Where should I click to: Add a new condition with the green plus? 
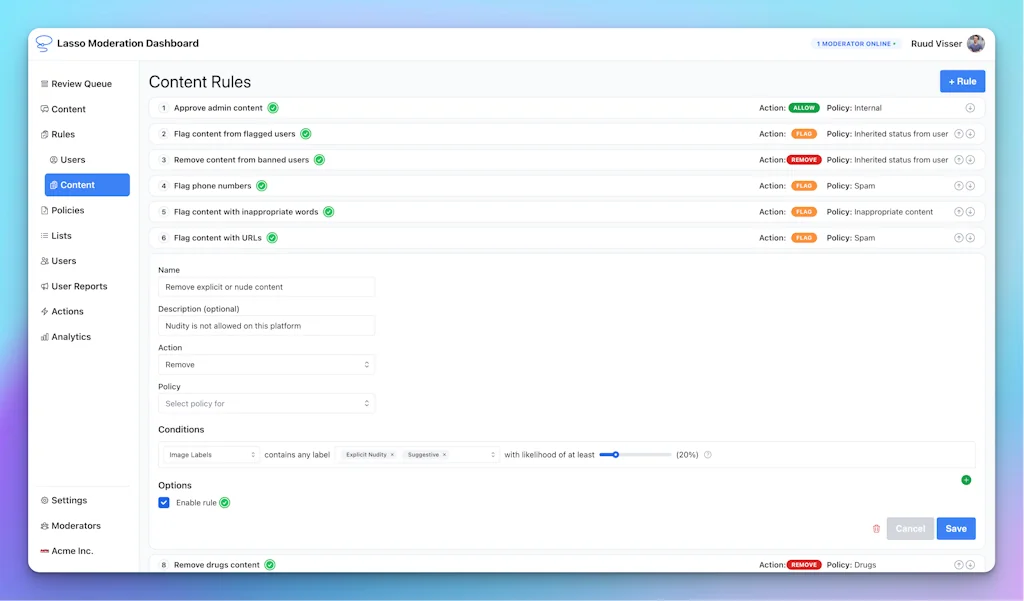pyautogui.click(x=966, y=480)
